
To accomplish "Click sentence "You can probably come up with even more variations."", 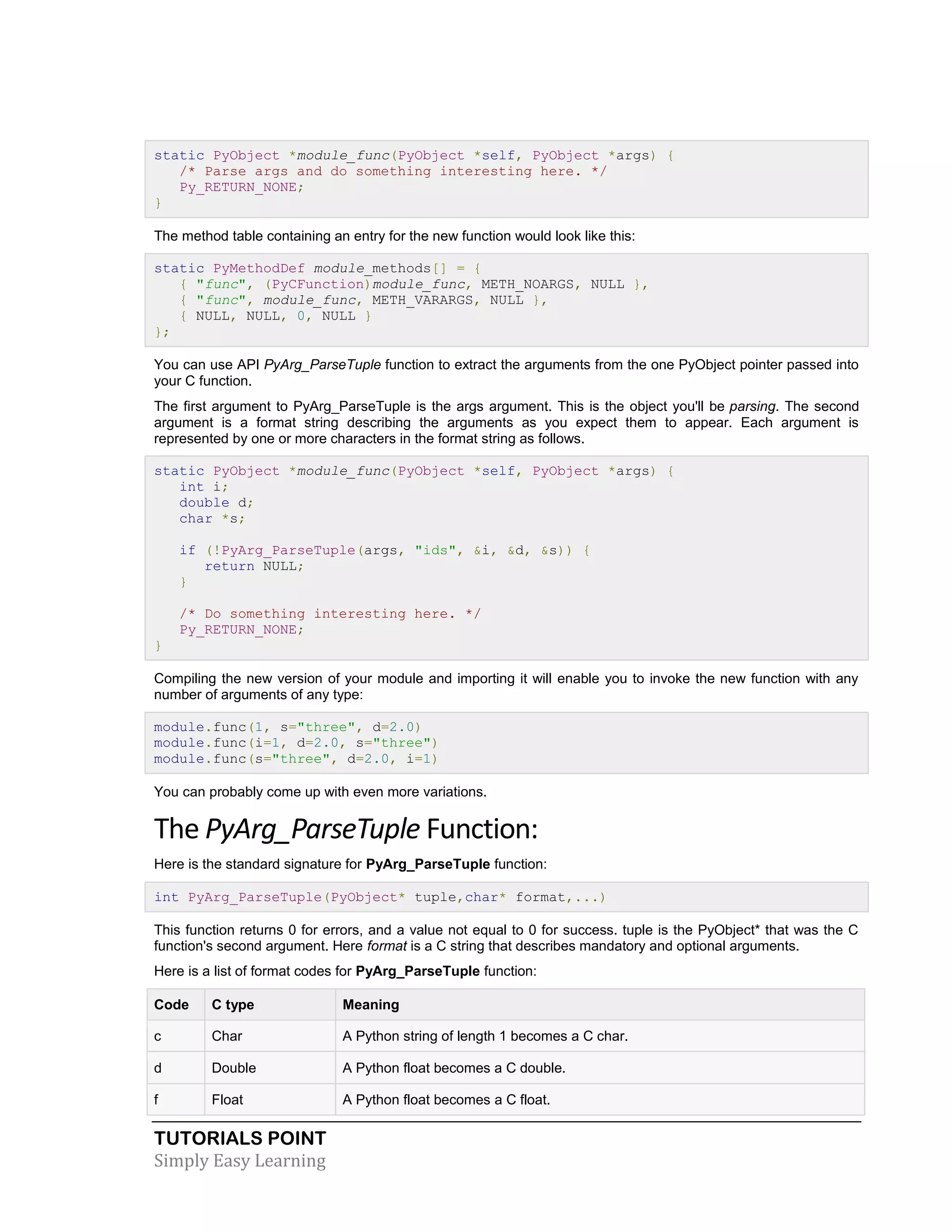I will [x=320, y=792].
